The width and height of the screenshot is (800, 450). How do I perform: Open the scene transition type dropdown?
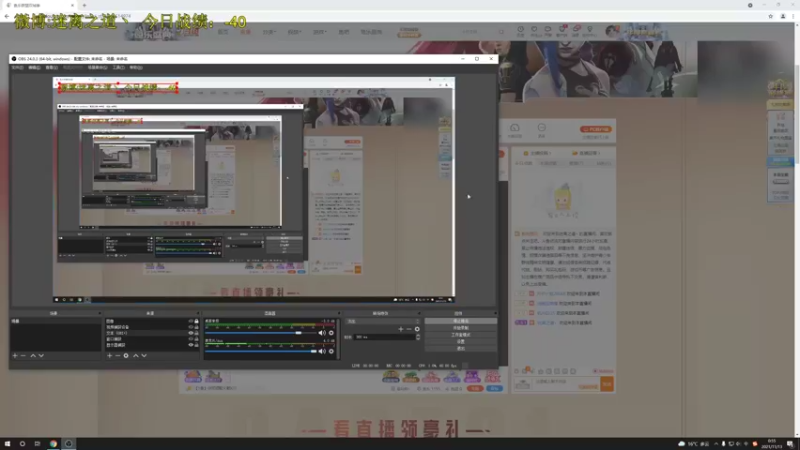click(x=383, y=321)
